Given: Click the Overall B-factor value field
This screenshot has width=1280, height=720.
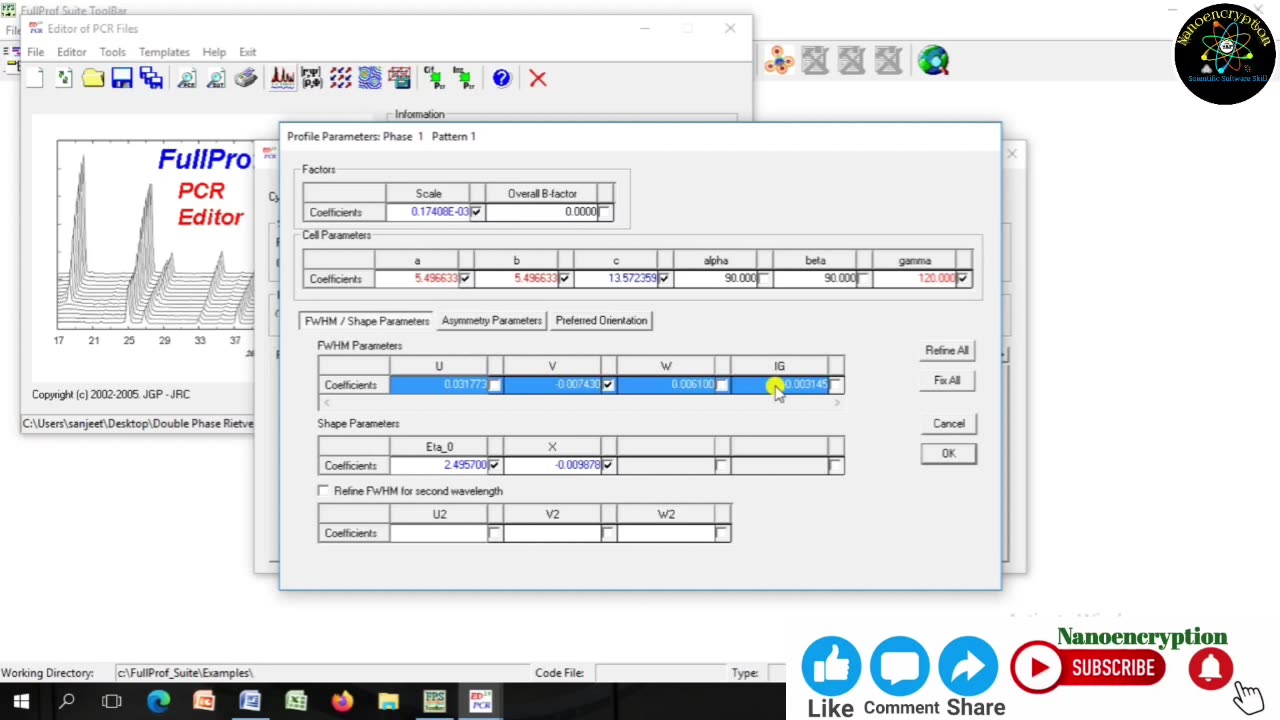Looking at the screenshot, I should click(541, 212).
